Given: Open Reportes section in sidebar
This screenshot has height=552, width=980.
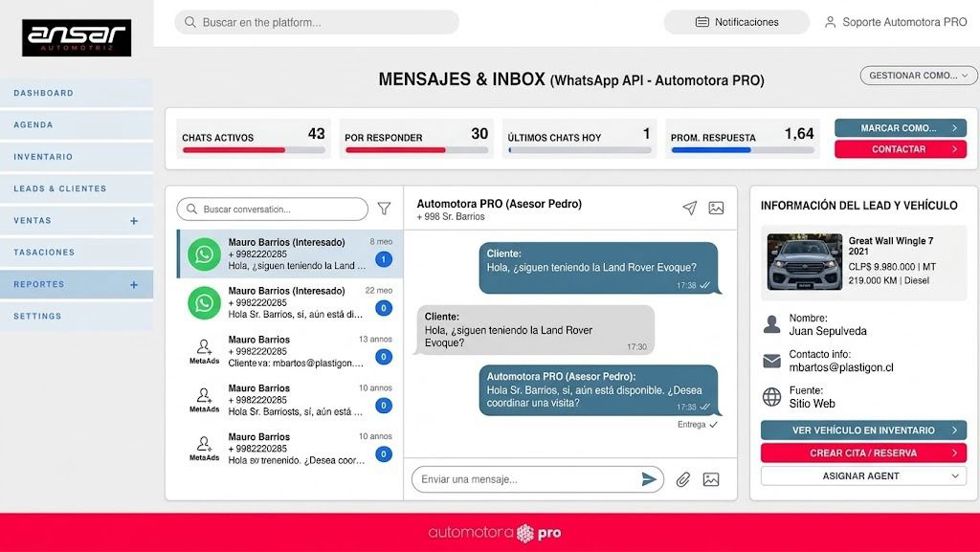Looking at the screenshot, I should click(76, 284).
